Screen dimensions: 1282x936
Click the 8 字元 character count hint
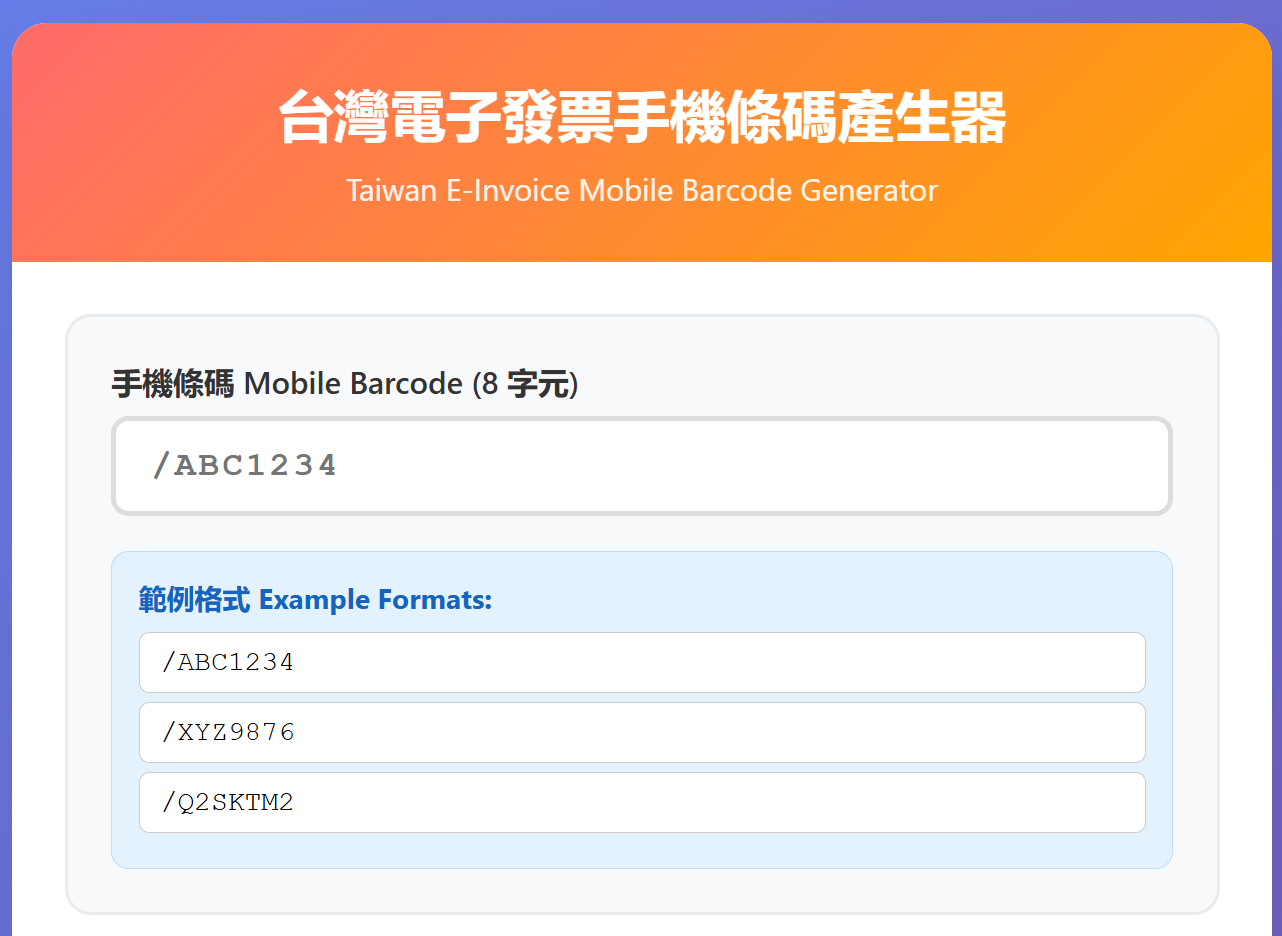click(x=532, y=383)
